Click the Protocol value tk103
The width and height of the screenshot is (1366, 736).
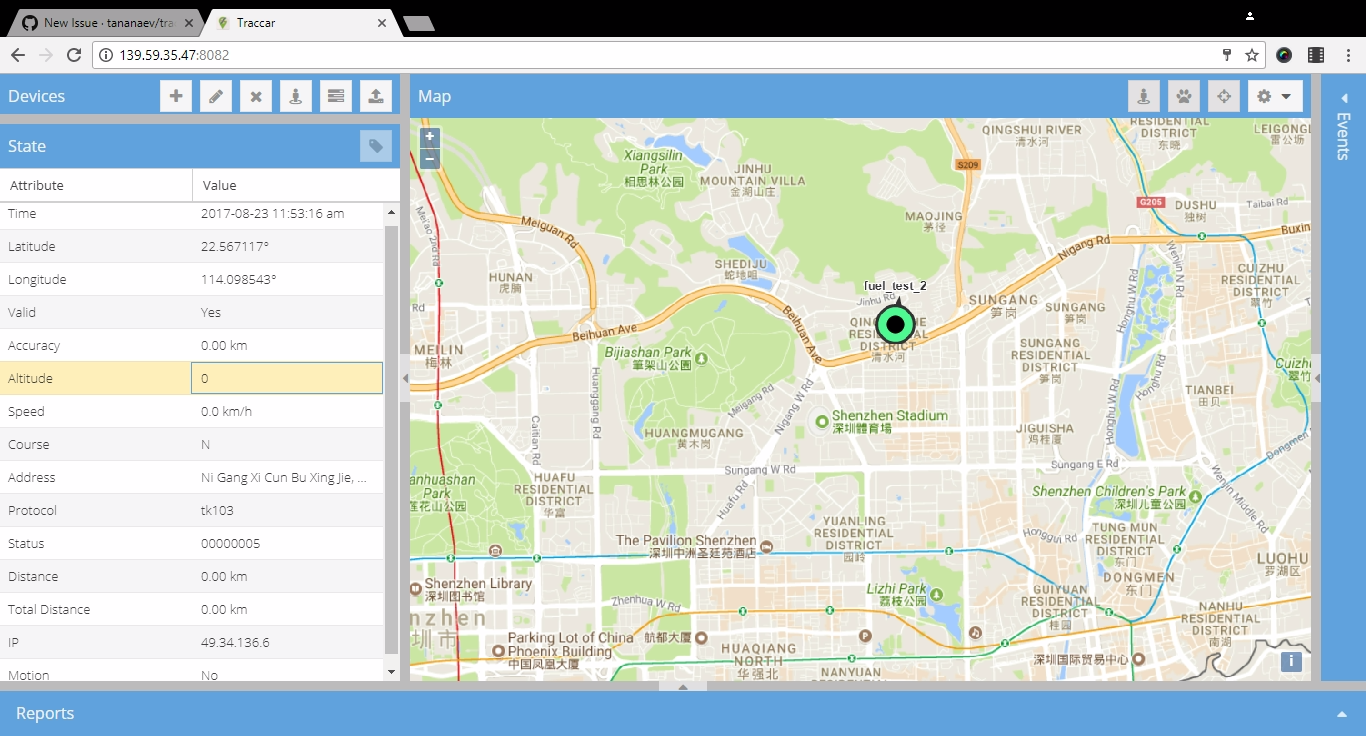[x=217, y=510]
